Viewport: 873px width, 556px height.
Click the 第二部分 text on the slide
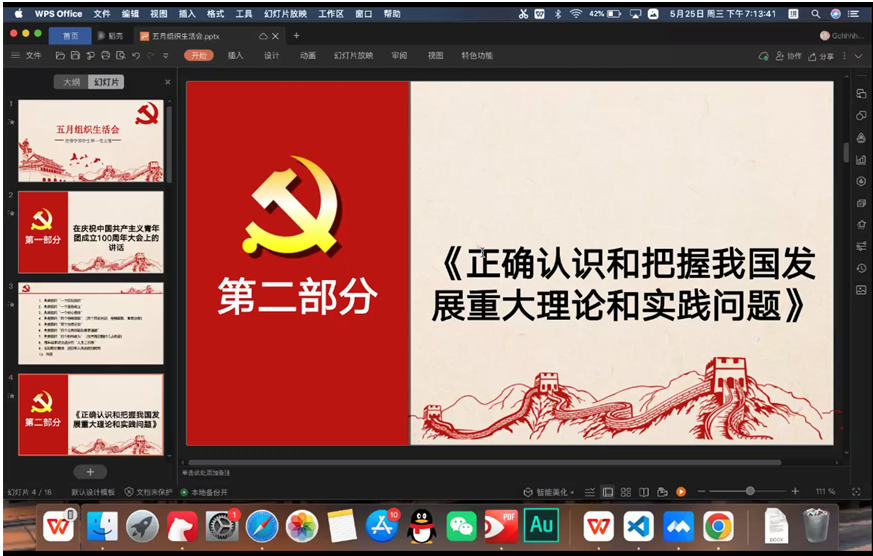point(298,297)
